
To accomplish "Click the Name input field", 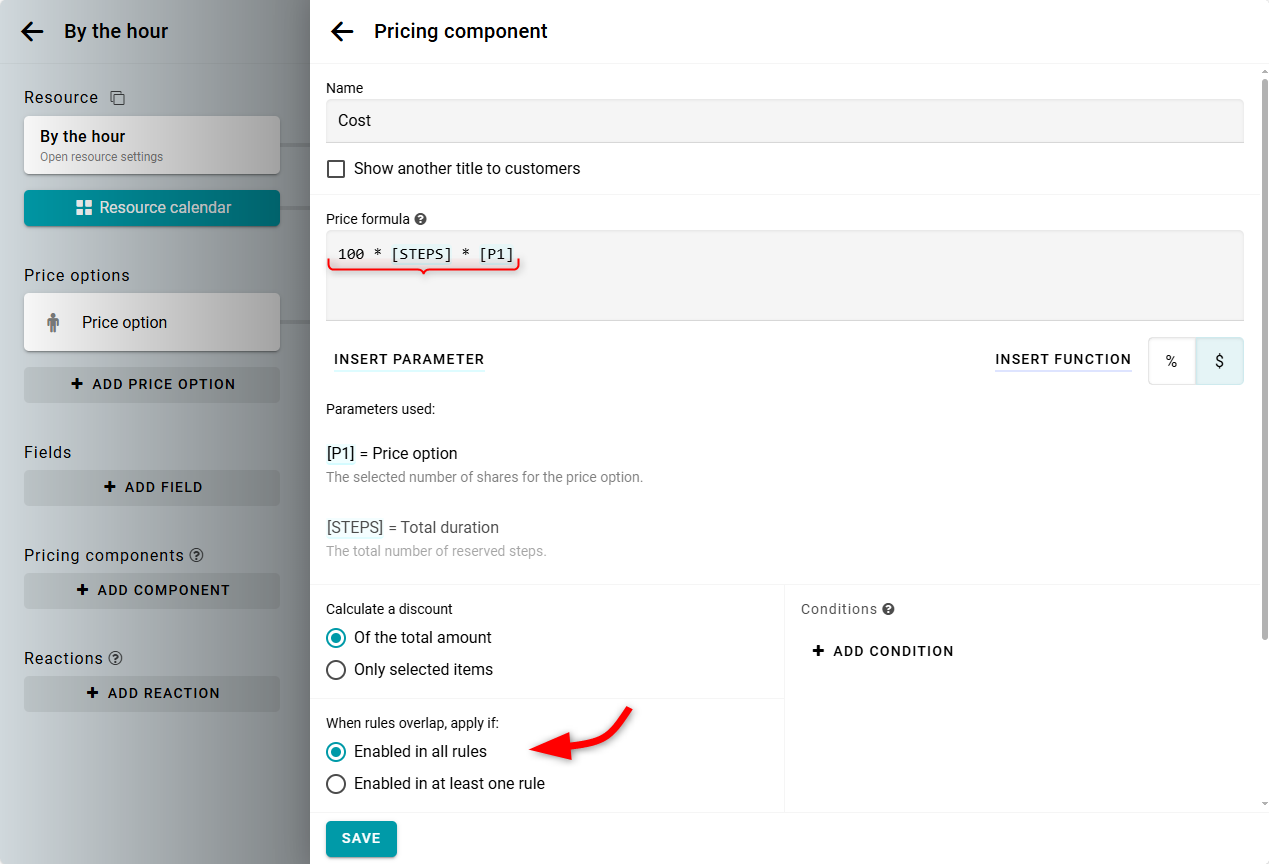I will pyautogui.click(x=784, y=121).
